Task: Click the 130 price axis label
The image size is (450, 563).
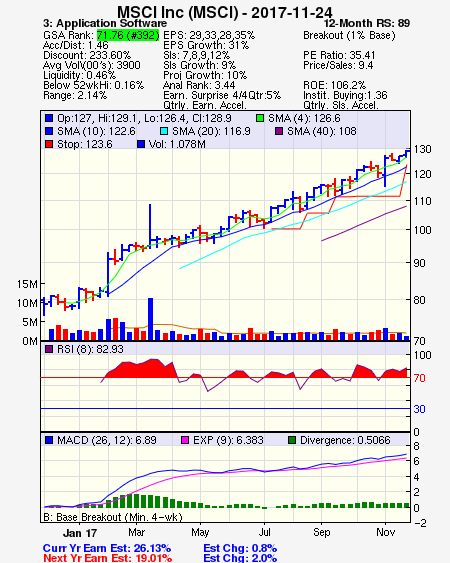Action: click(x=422, y=149)
